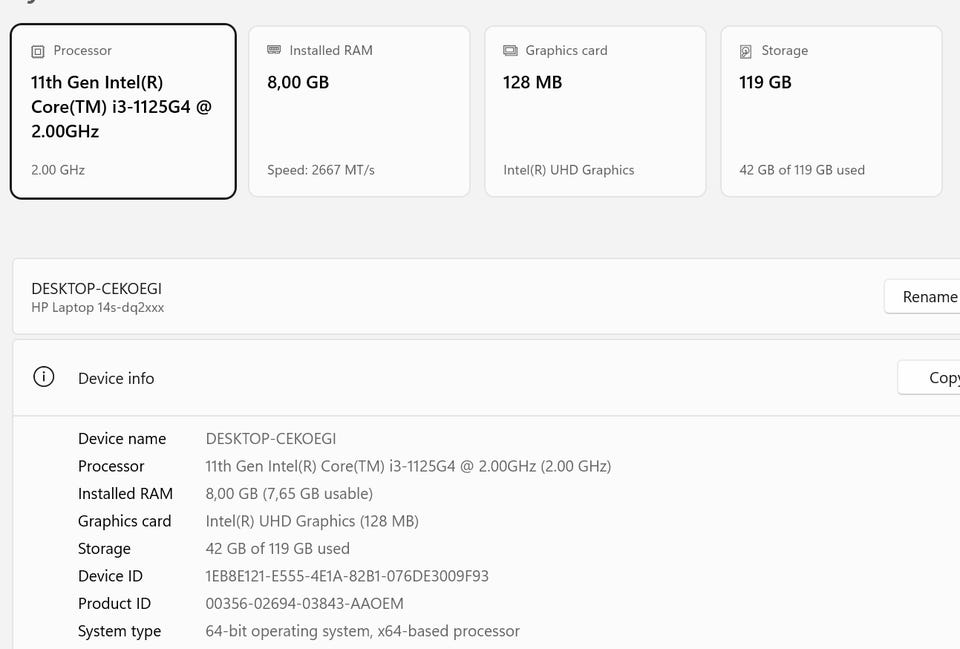Open the Graphics card 128 MB card
This screenshot has width=960, height=649.
pos(595,111)
